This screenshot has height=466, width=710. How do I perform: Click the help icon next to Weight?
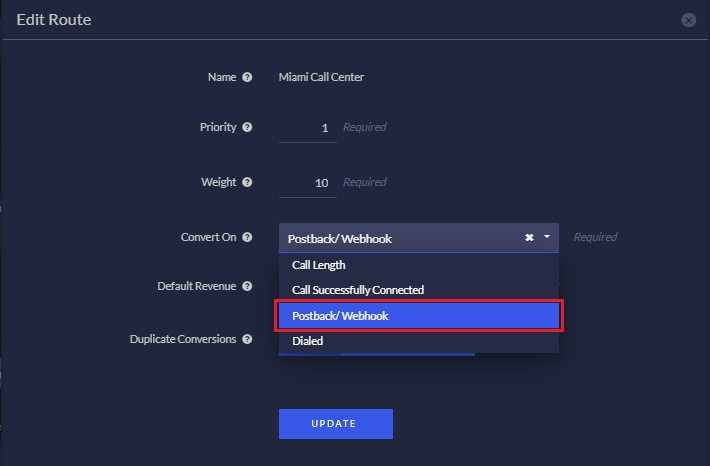(x=247, y=182)
